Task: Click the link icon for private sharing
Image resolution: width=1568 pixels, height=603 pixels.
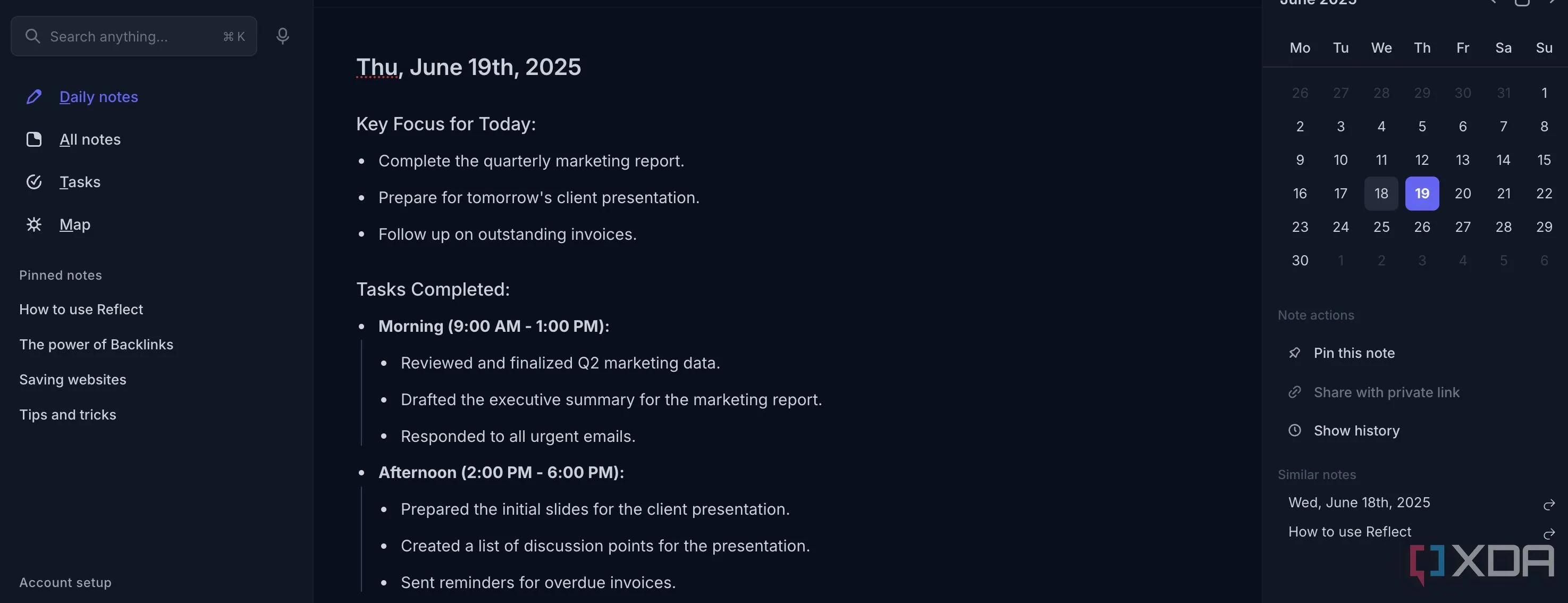Action: [x=1295, y=392]
